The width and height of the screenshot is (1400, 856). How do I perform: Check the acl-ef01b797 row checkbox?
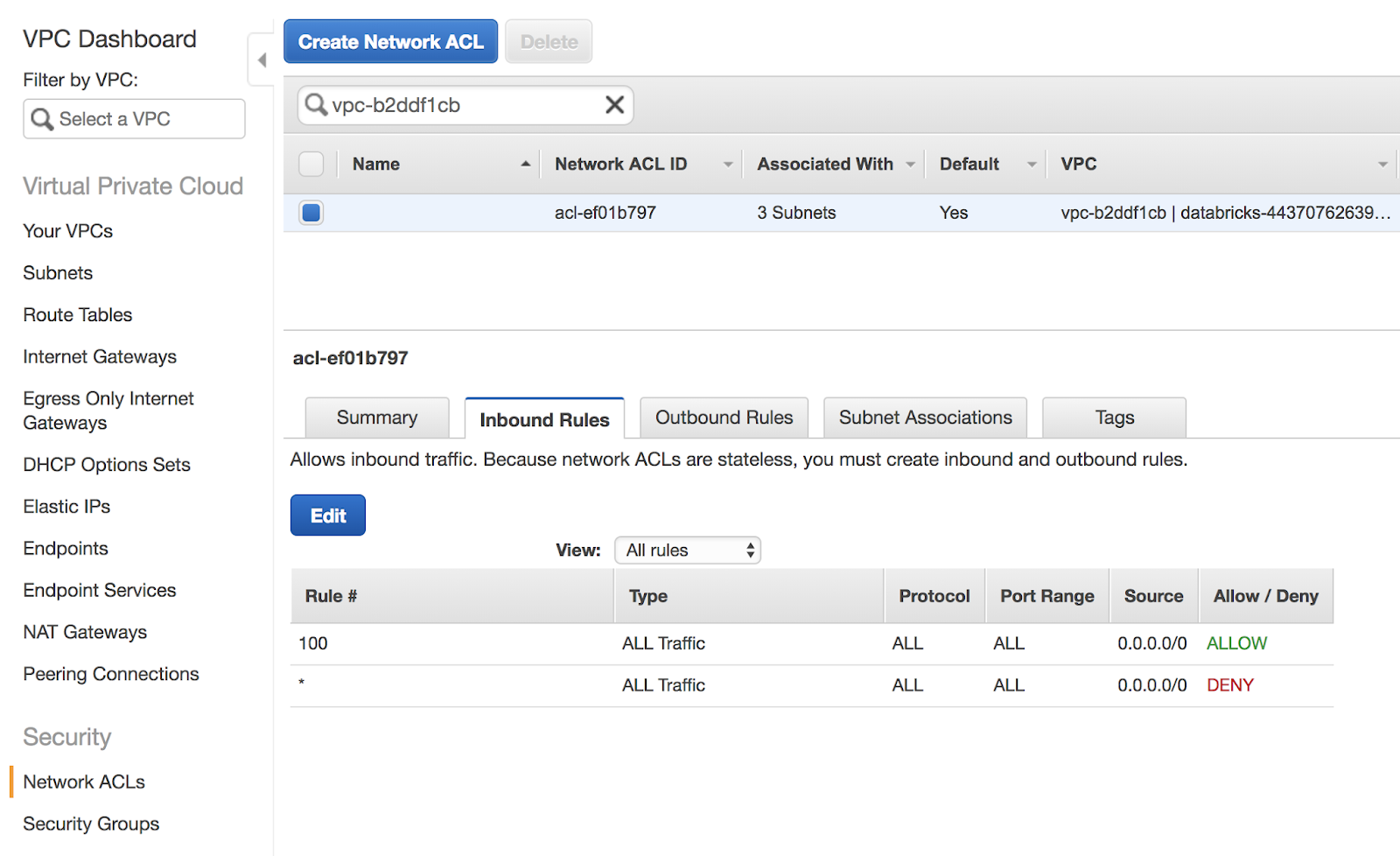[311, 212]
